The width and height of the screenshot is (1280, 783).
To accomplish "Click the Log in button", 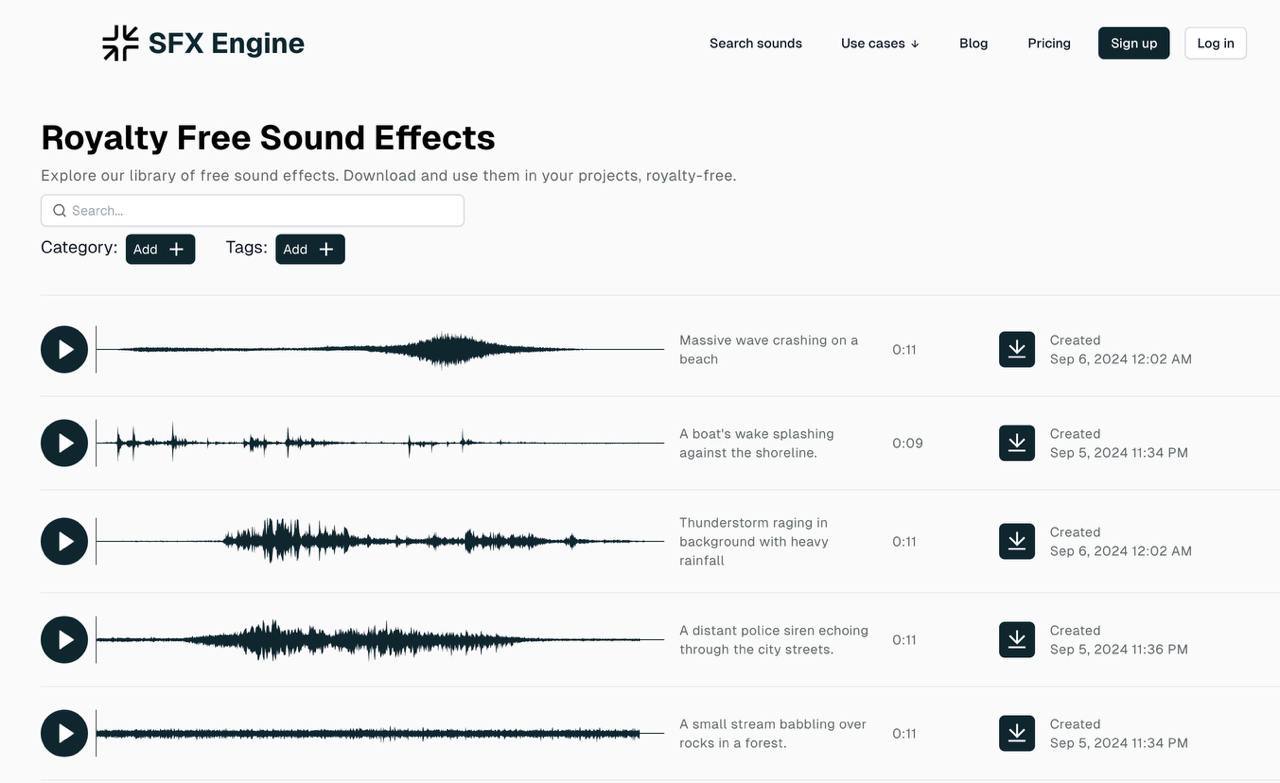I will pyautogui.click(x=1215, y=43).
